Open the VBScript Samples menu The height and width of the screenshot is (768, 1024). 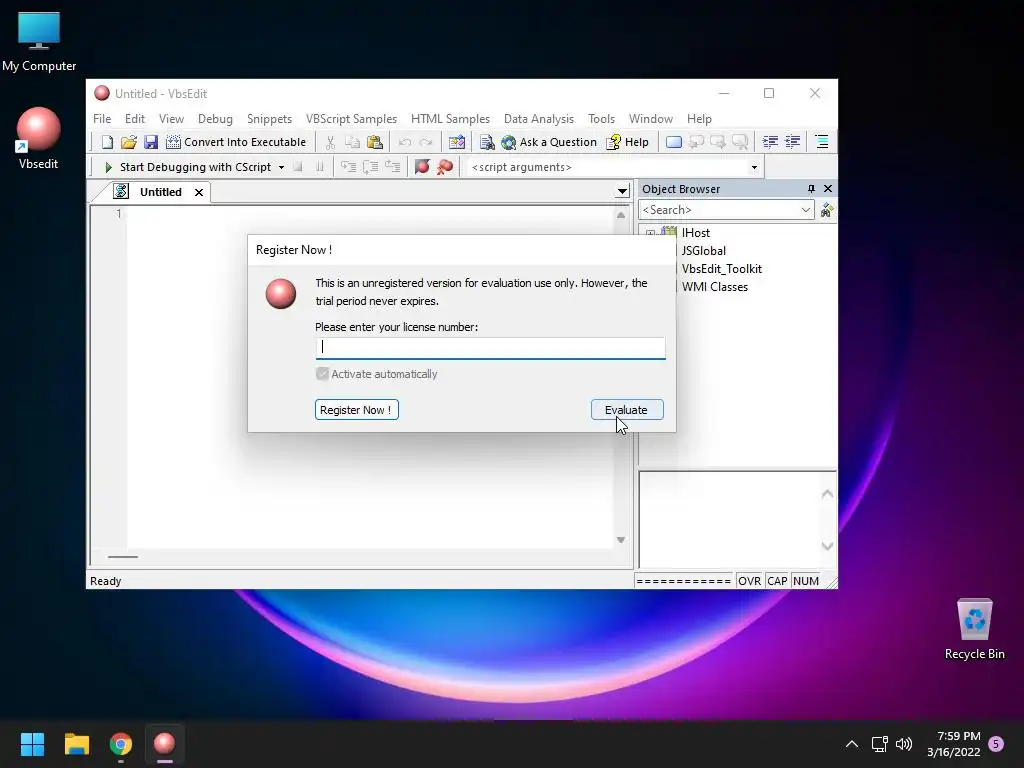pyautogui.click(x=351, y=119)
